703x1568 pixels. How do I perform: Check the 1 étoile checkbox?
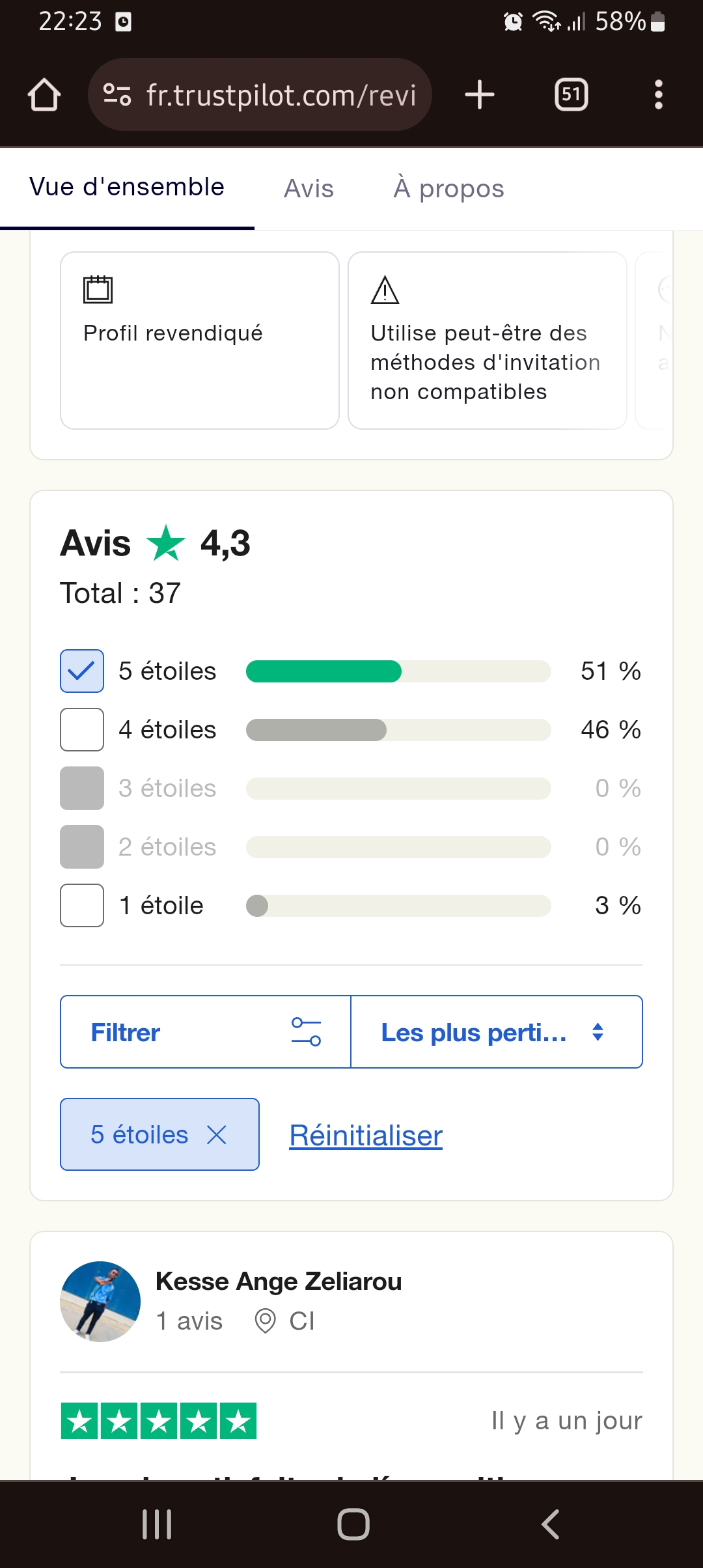pyautogui.click(x=82, y=906)
